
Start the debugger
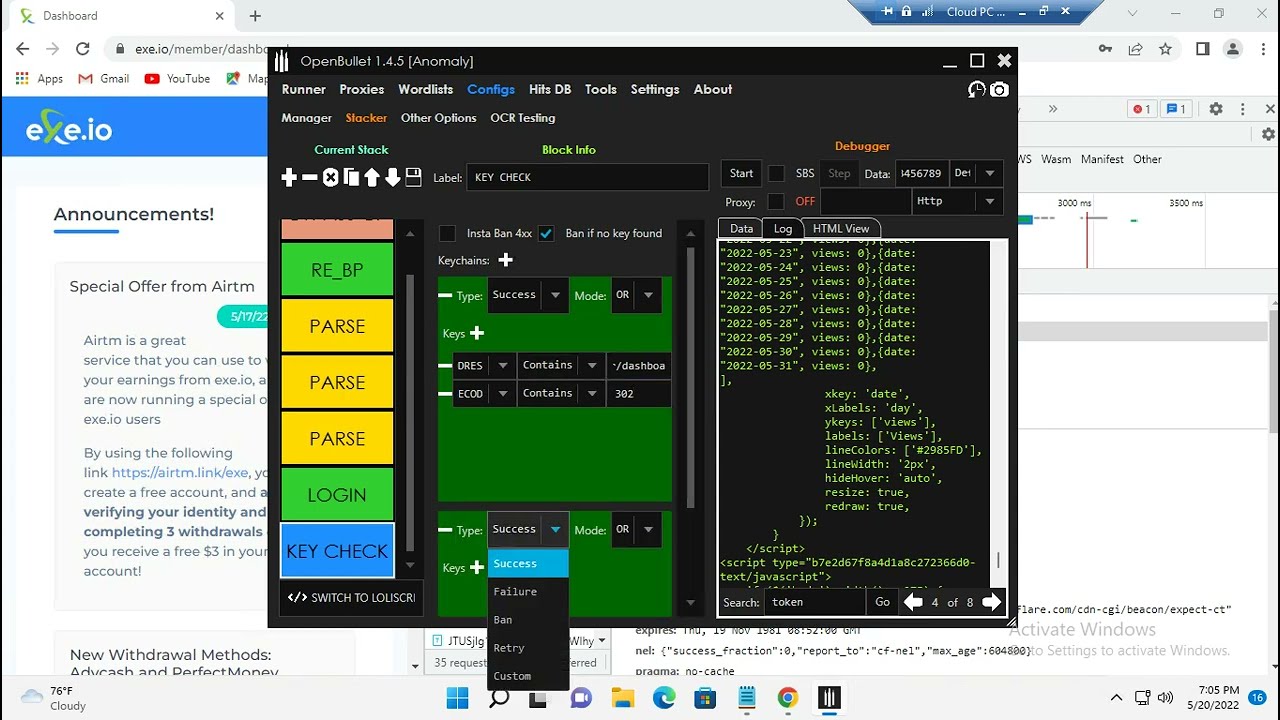pos(741,173)
